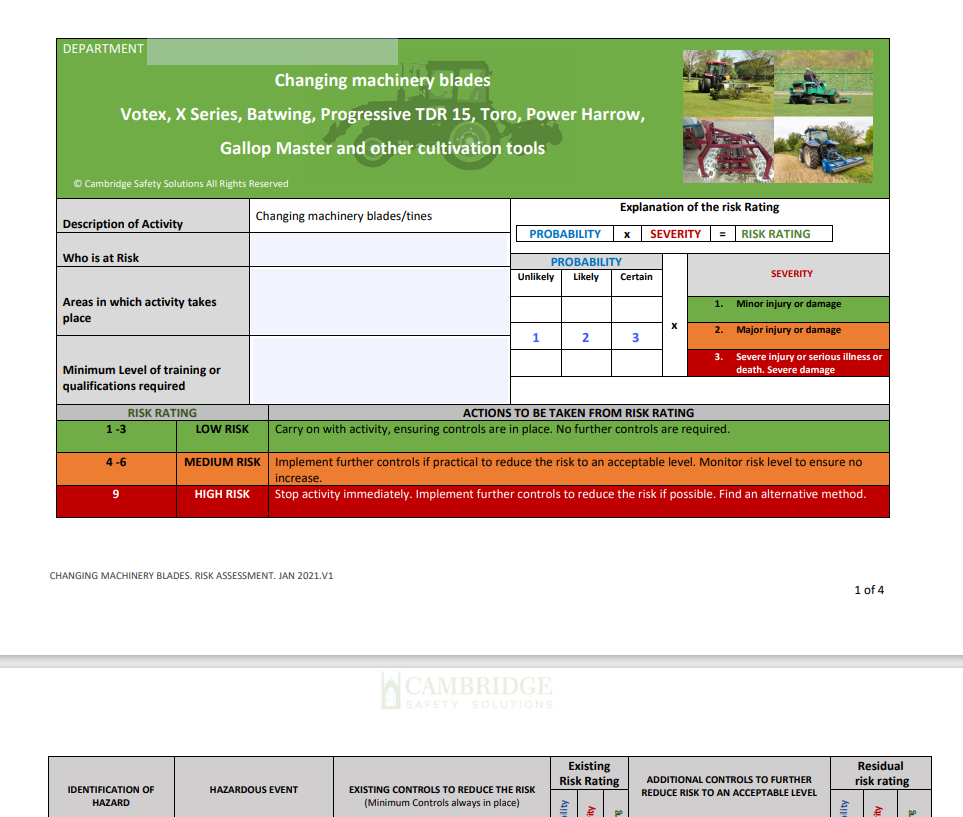Image resolution: width=963 pixels, height=817 pixels.
Task: Click the blue PROBABILITY formula box
Action: (565, 234)
